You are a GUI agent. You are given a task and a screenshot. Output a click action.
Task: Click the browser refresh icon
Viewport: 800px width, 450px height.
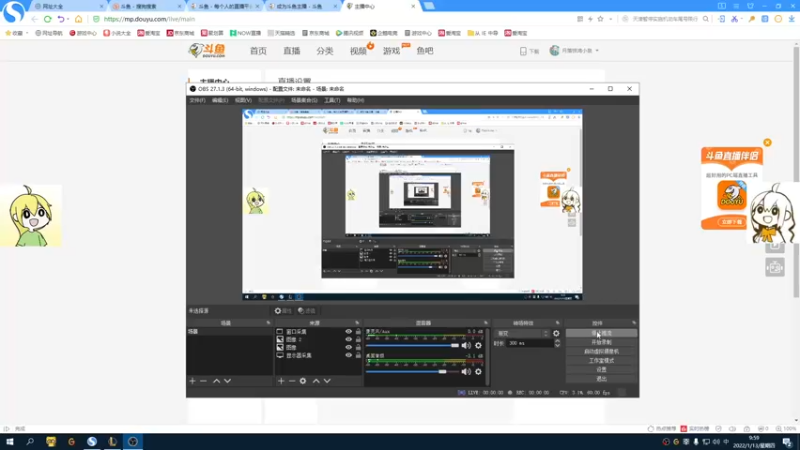[x=47, y=19]
